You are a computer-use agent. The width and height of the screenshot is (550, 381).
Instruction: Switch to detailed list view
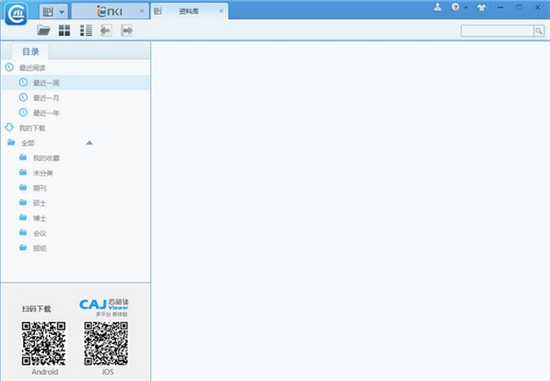click(86, 31)
